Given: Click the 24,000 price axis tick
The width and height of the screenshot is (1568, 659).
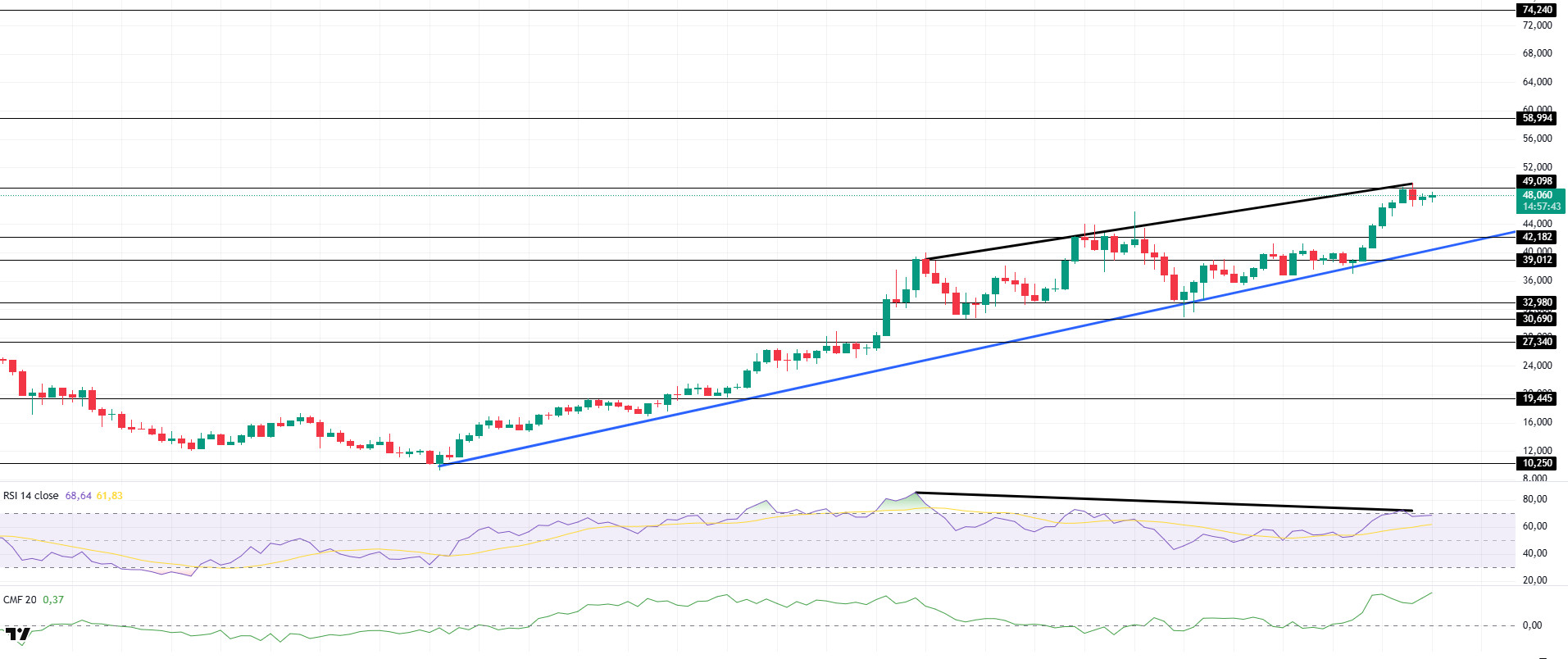Looking at the screenshot, I should (1537, 366).
